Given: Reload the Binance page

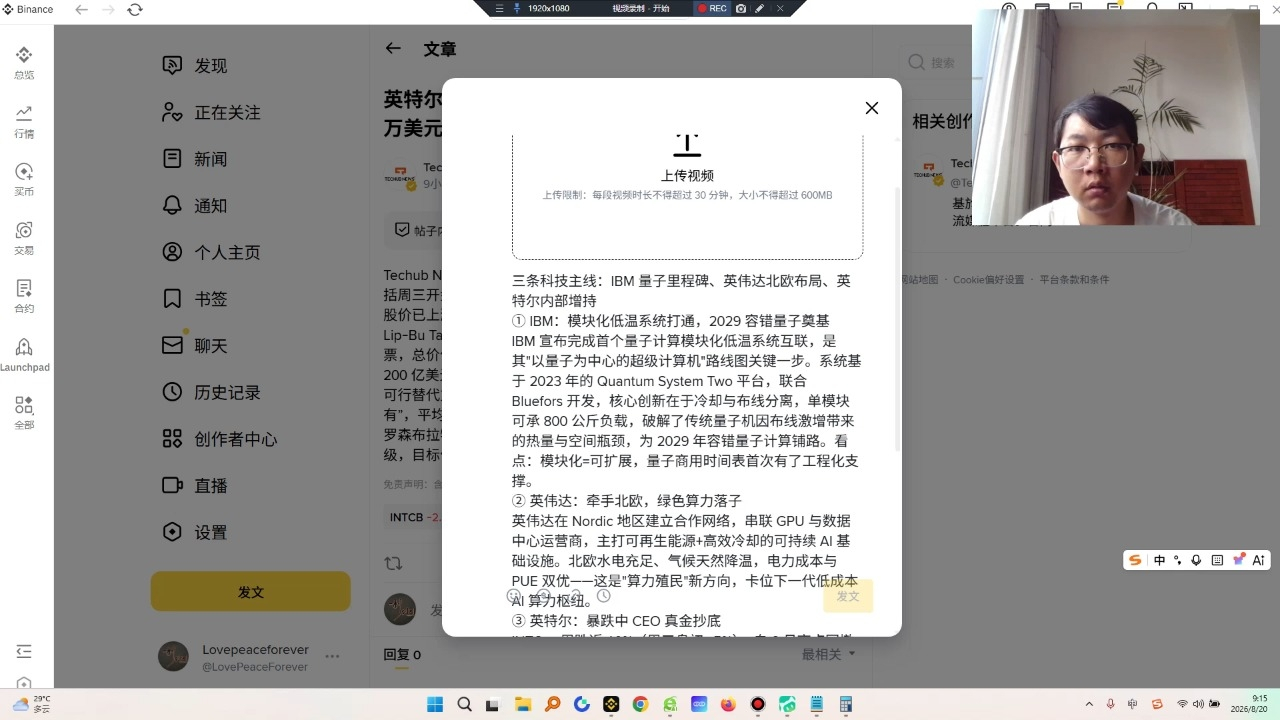Looking at the screenshot, I should point(135,9).
